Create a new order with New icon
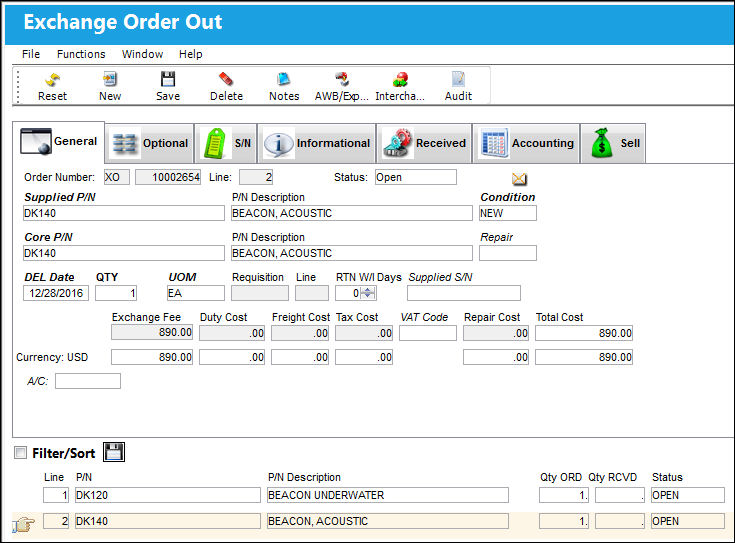 click(x=110, y=79)
